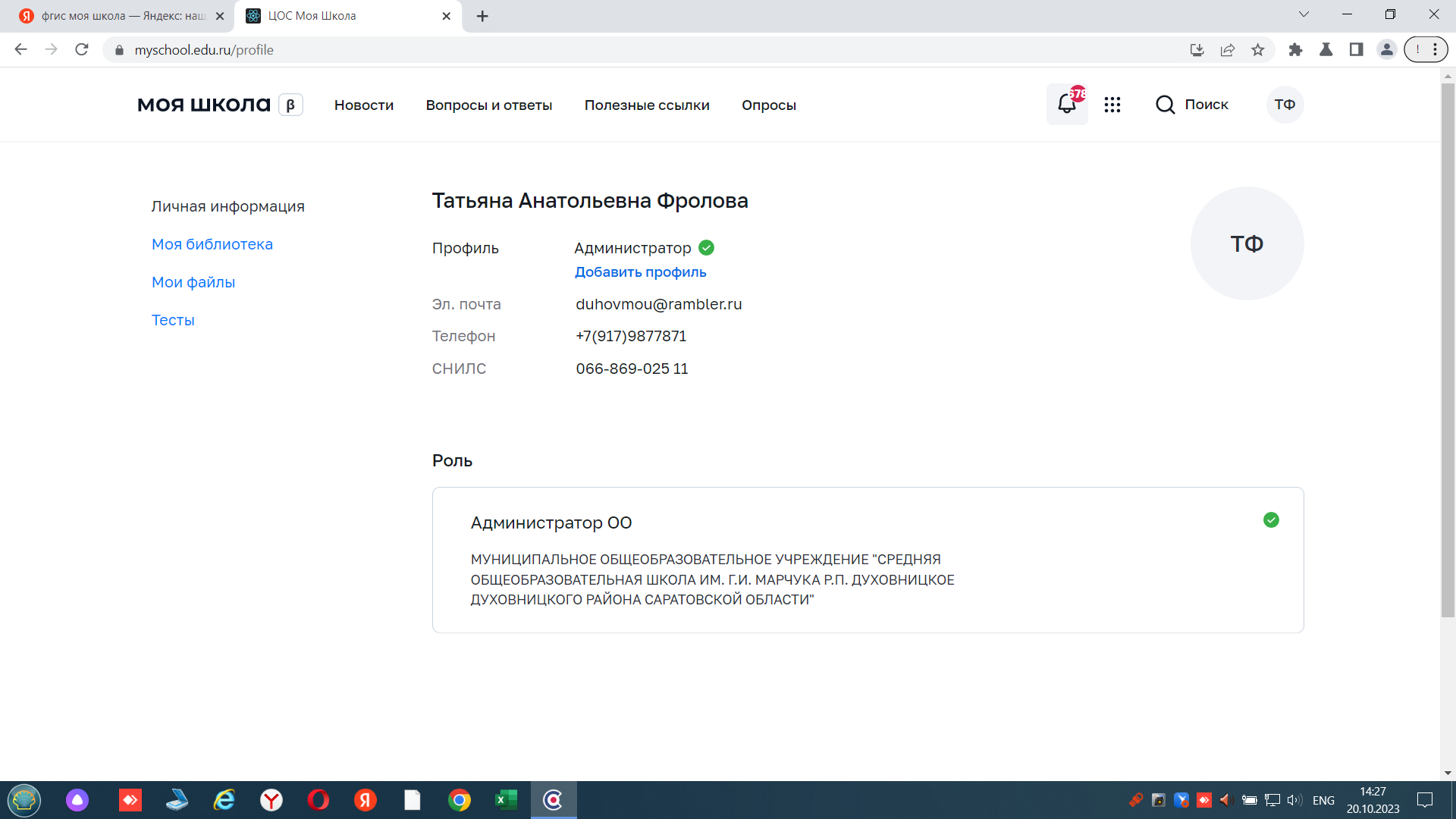
Task: Open the browser extensions puzzle icon
Action: tap(1295, 50)
